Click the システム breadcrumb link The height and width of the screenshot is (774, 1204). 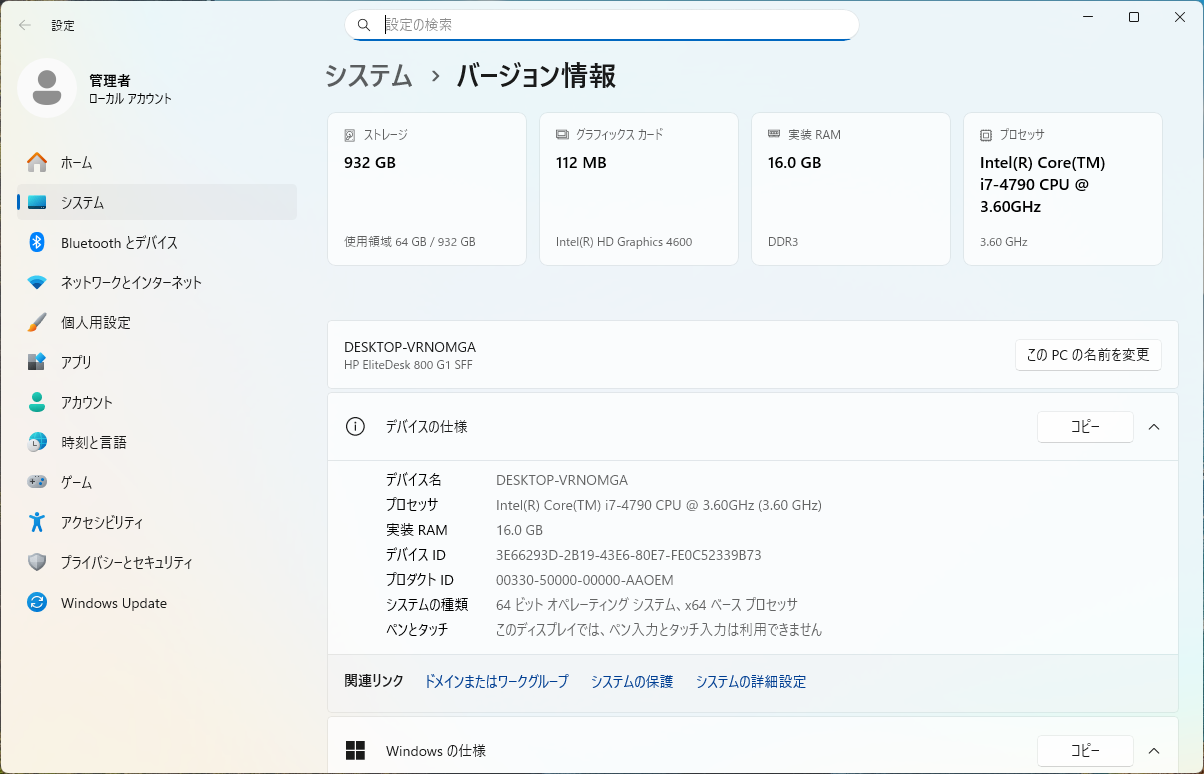click(x=369, y=76)
